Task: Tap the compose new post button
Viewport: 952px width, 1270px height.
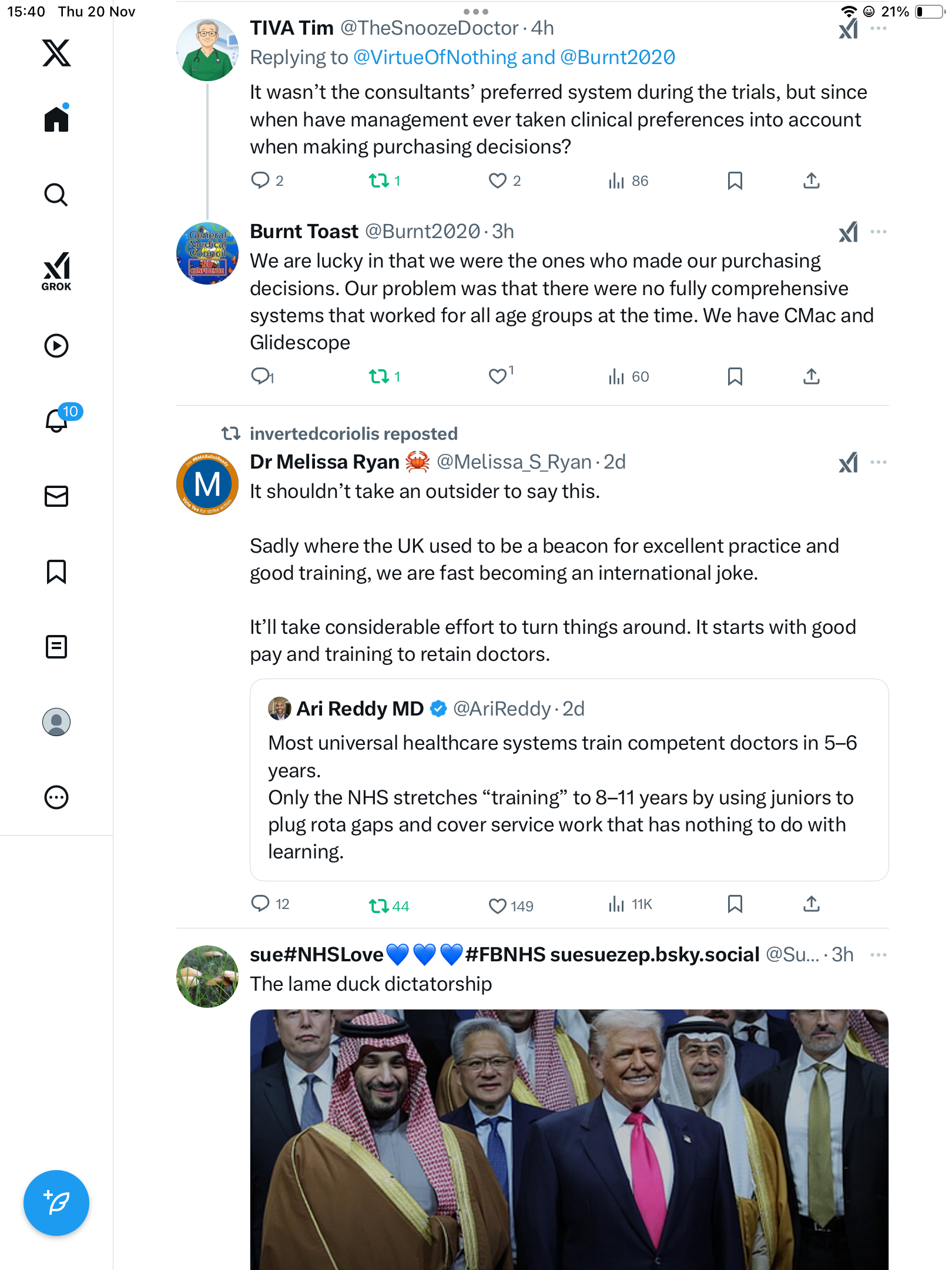Action: point(56,1202)
